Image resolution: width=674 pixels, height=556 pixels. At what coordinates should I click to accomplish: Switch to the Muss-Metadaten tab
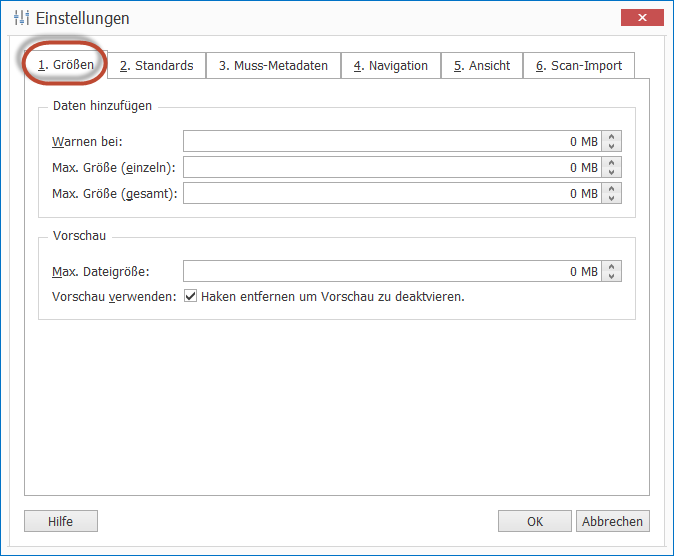click(x=273, y=66)
